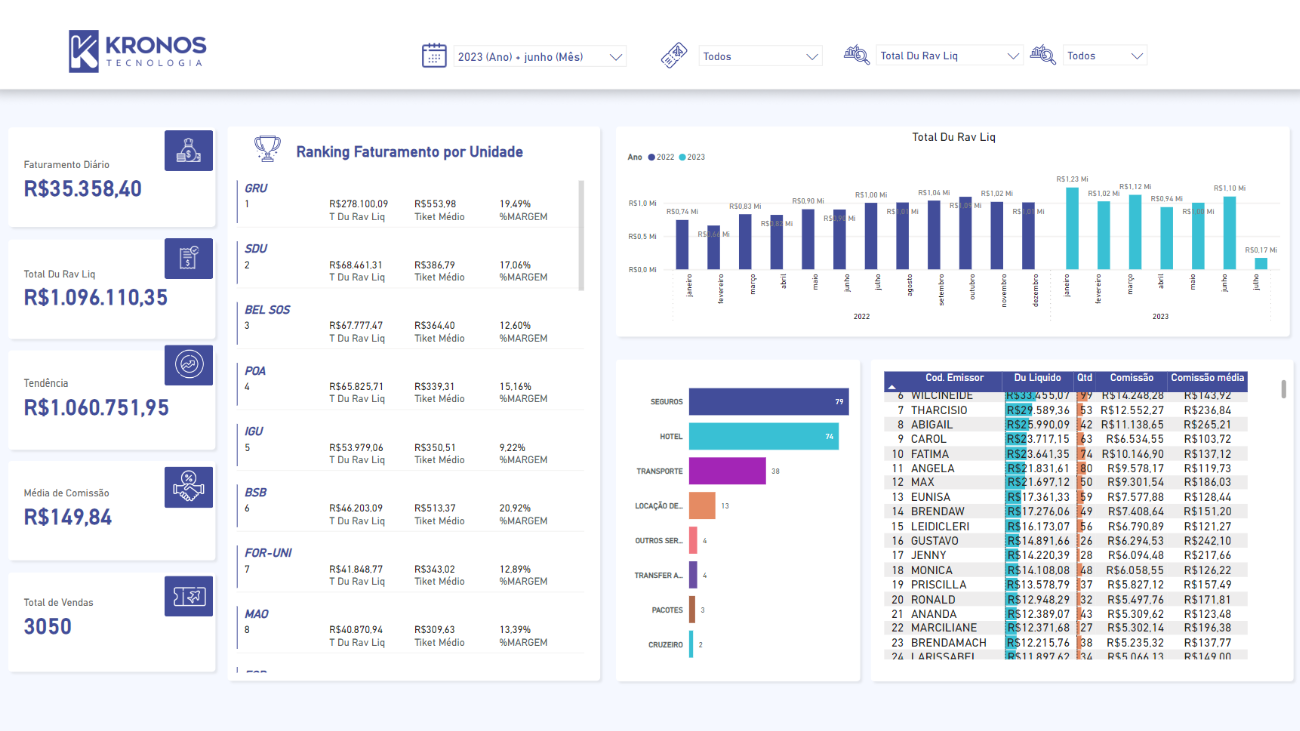Click the janeiro 2022 bar labeled R$0.74 Mi
Image resolution: width=1300 pixels, height=731 pixels.
(x=682, y=245)
